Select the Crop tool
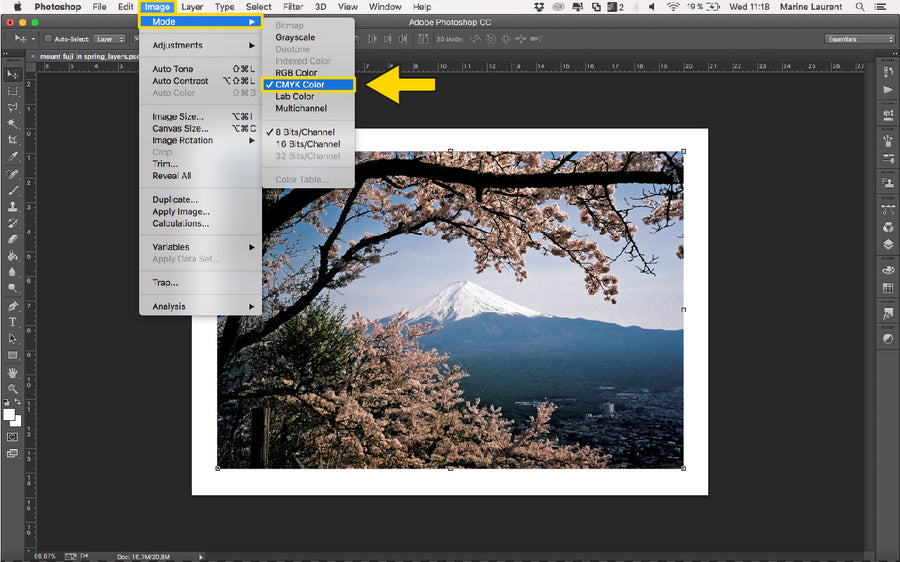 (12, 139)
